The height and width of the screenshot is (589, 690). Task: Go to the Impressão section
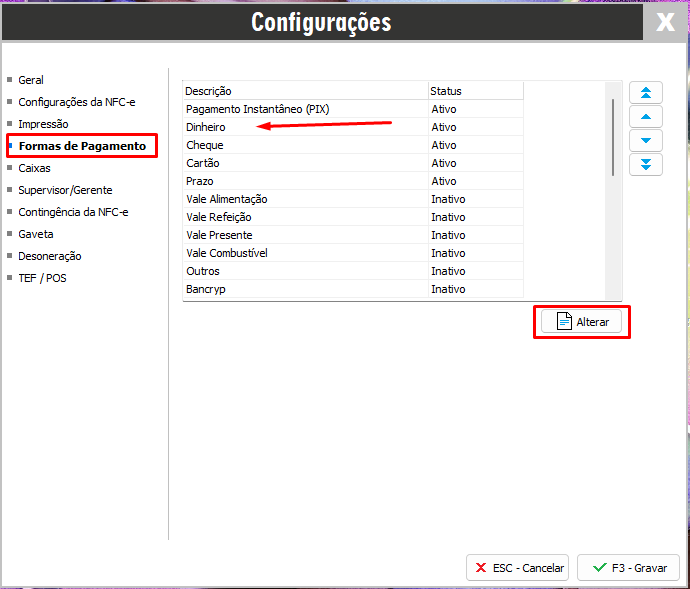pos(43,124)
